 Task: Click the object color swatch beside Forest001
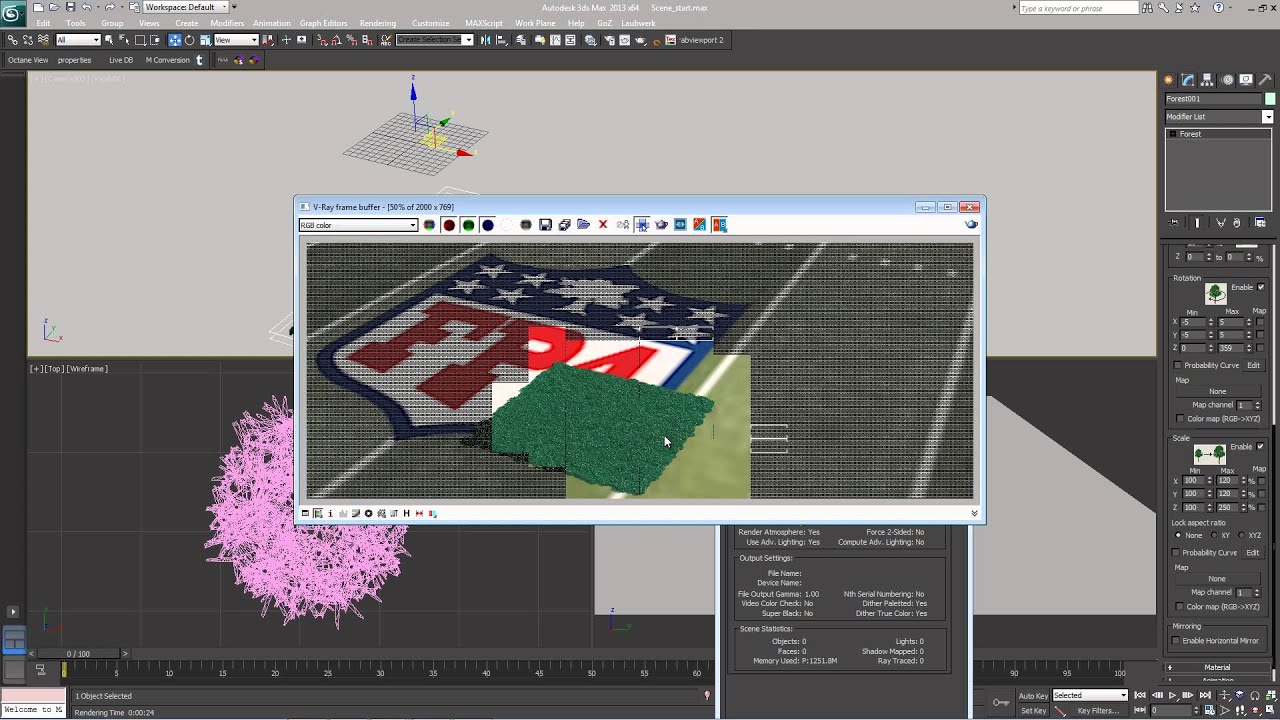click(x=1270, y=99)
